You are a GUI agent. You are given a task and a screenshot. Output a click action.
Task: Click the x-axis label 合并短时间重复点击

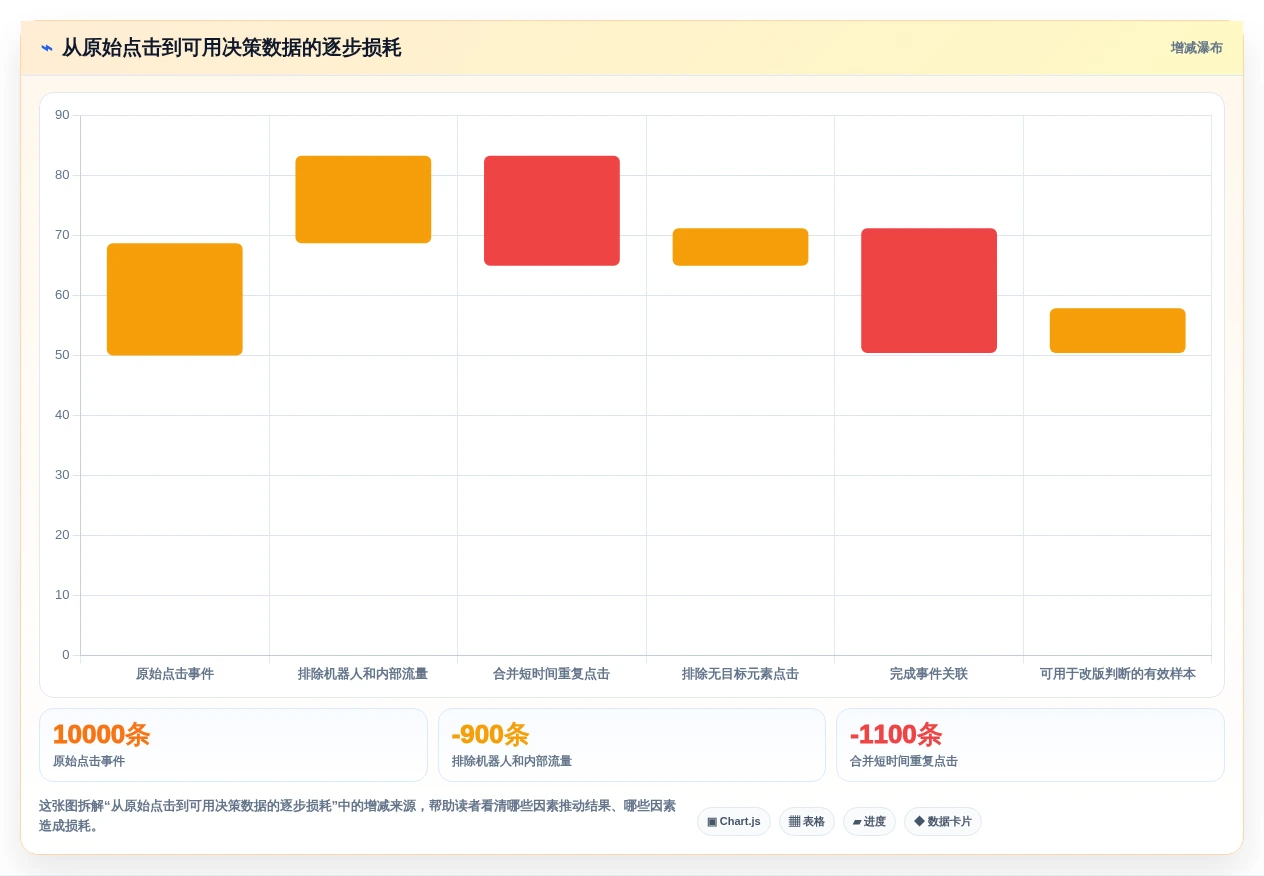[552, 674]
